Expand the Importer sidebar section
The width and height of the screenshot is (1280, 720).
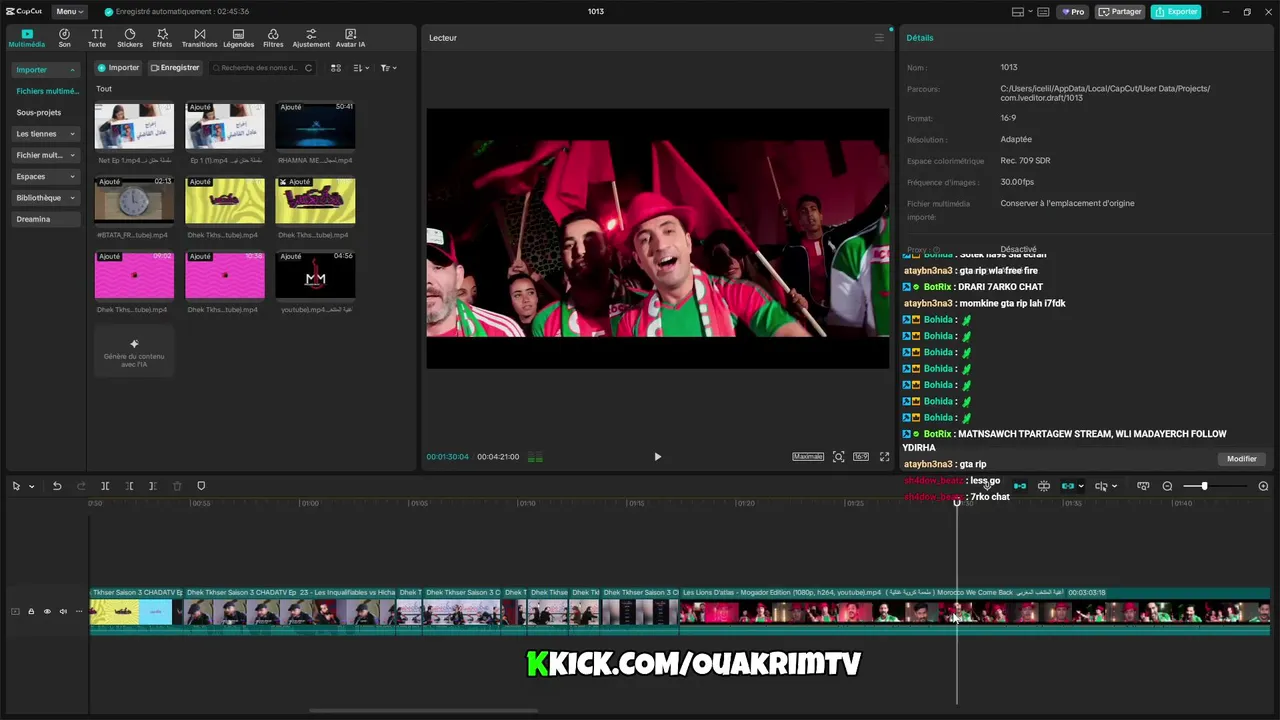[x=46, y=70]
